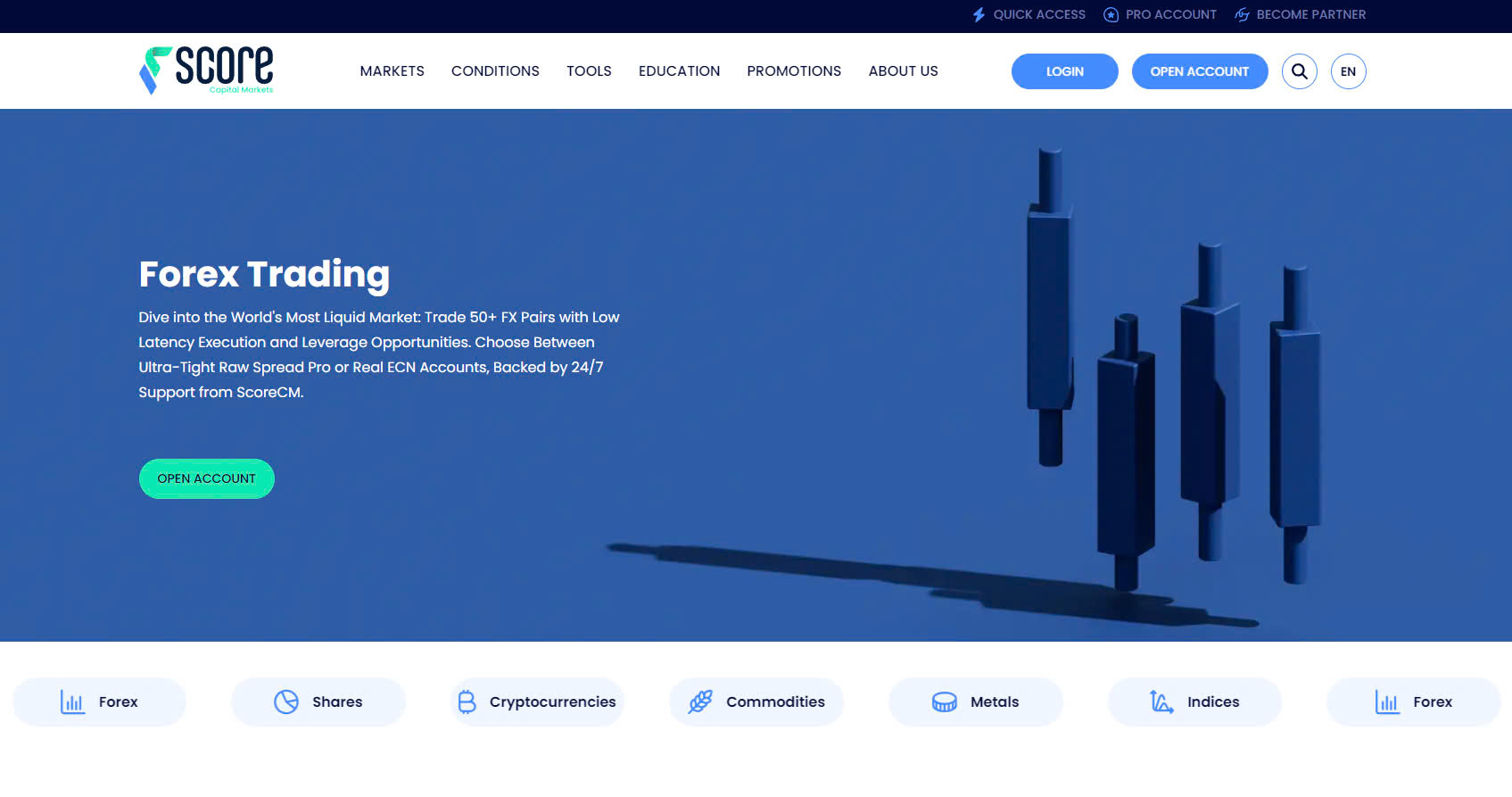Open the Tools menu
Screen dimensions: 1512x797
coord(589,71)
